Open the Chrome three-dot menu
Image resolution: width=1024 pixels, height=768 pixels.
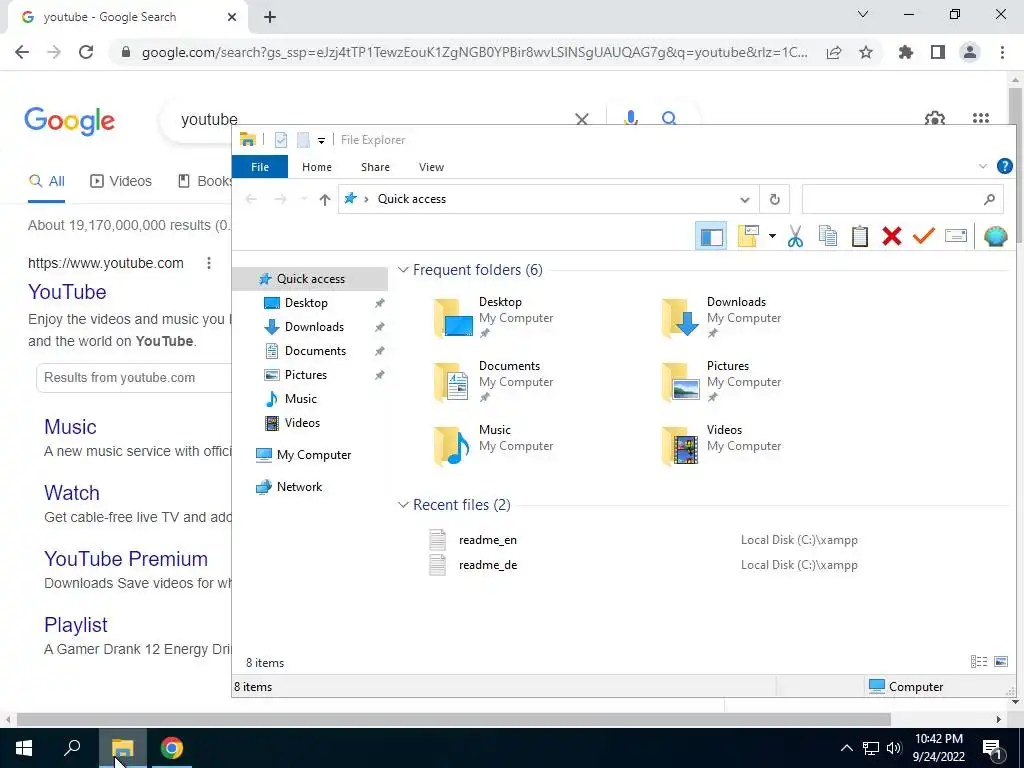click(1002, 52)
